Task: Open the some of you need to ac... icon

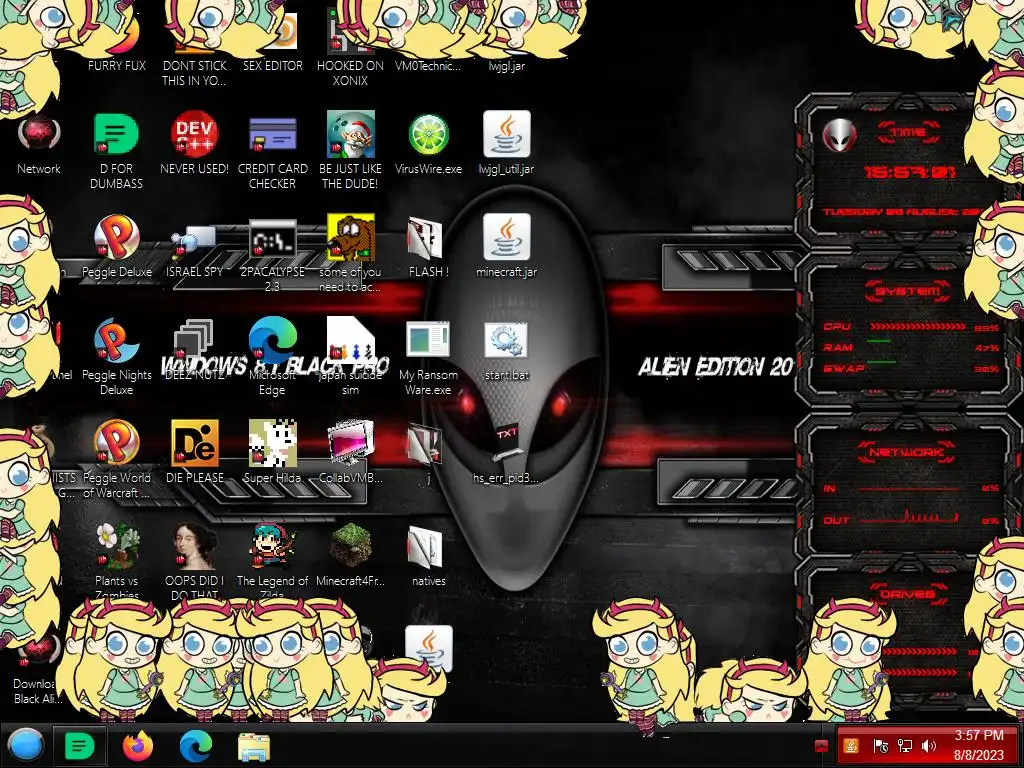Action: tap(351, 237)
